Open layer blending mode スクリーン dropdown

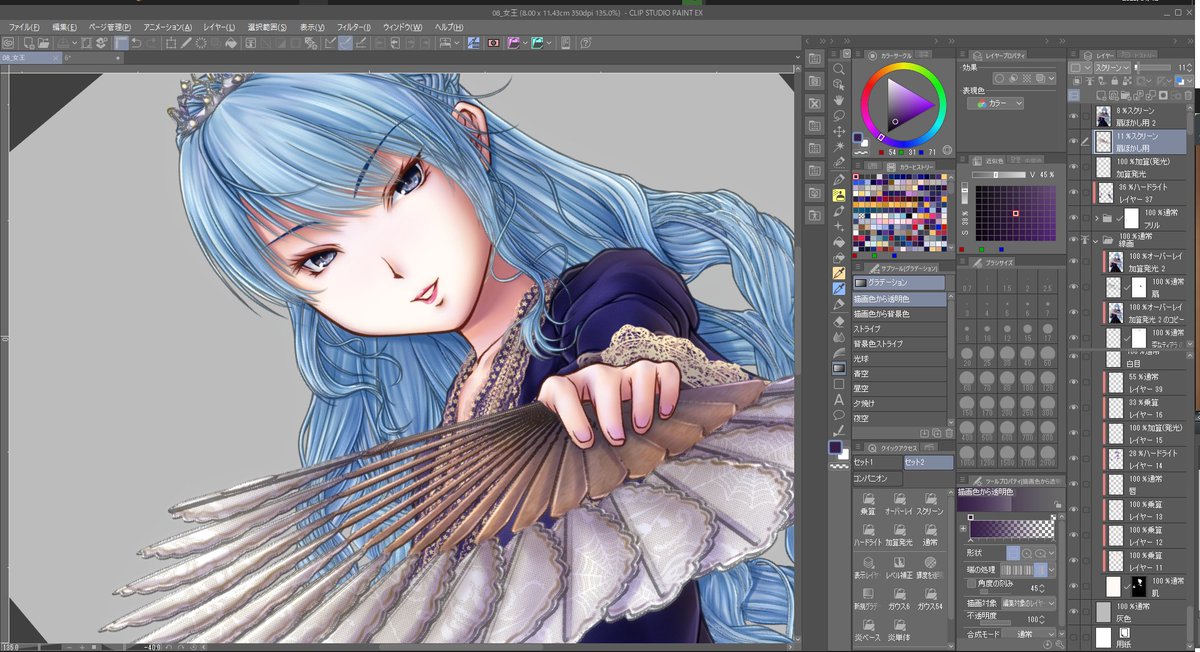tap(1112, 68)
